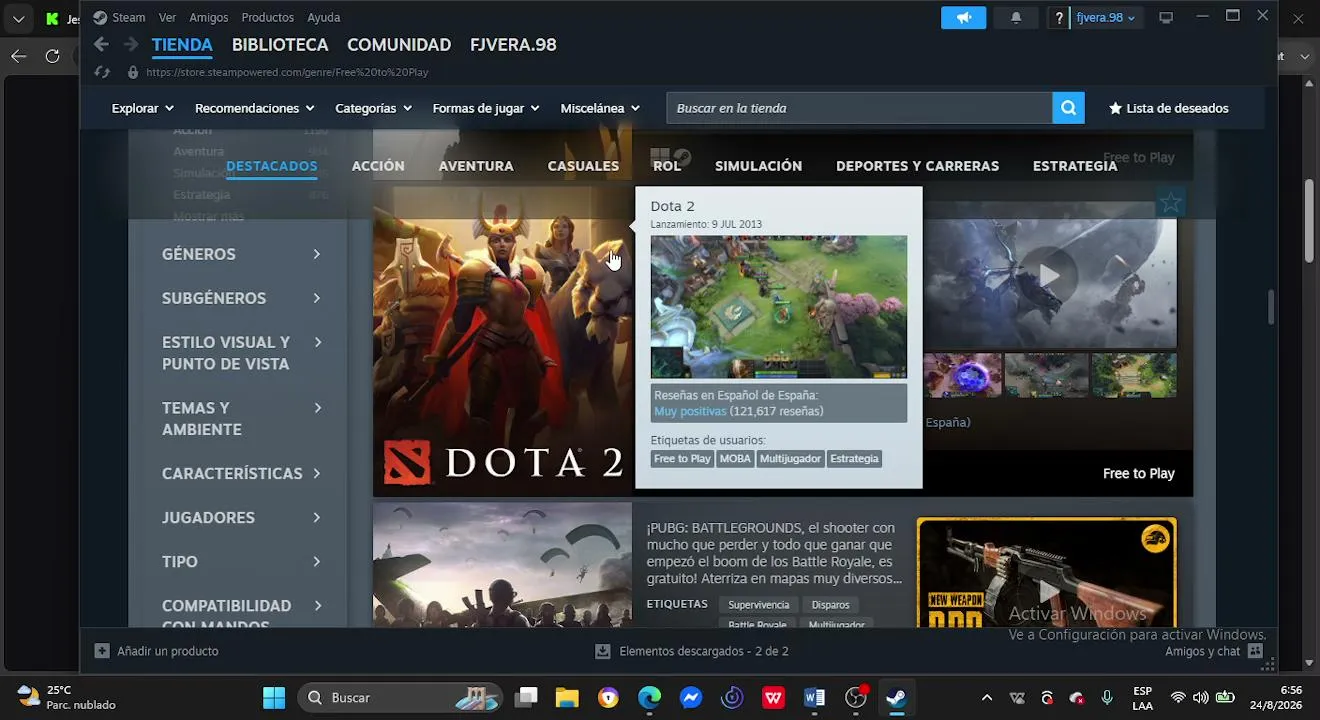Expand the SUBGÉNEROS filter section
The image size is (1320, 720).
coord(241,298)
